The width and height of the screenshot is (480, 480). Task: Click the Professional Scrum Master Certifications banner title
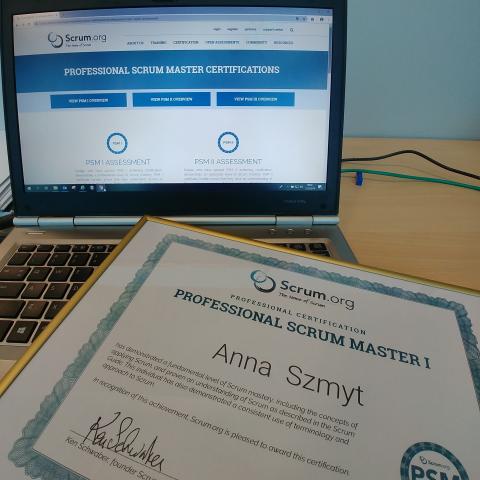[x=172, y=70]
